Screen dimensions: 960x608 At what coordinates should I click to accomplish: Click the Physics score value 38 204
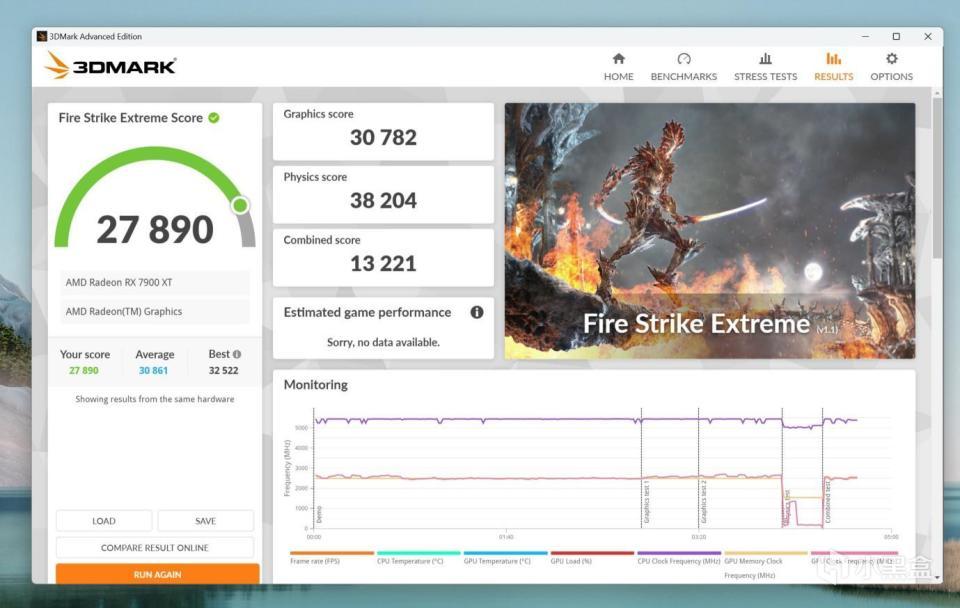coord(383,200)
